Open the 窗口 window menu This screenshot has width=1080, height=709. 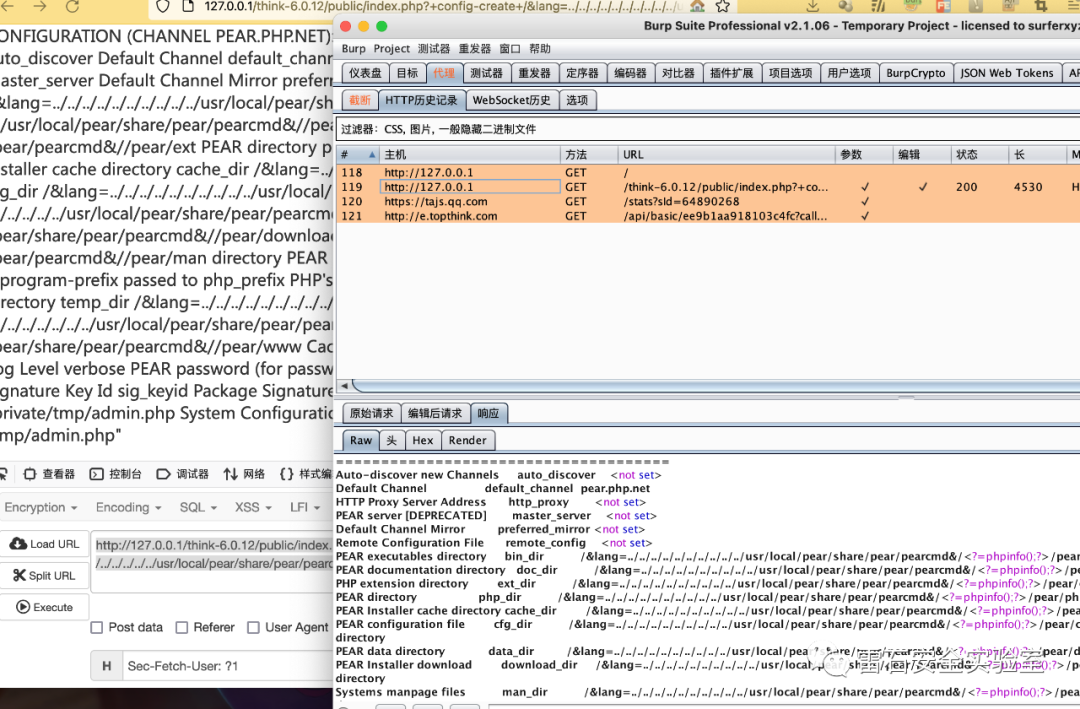[x=510, y=49]
